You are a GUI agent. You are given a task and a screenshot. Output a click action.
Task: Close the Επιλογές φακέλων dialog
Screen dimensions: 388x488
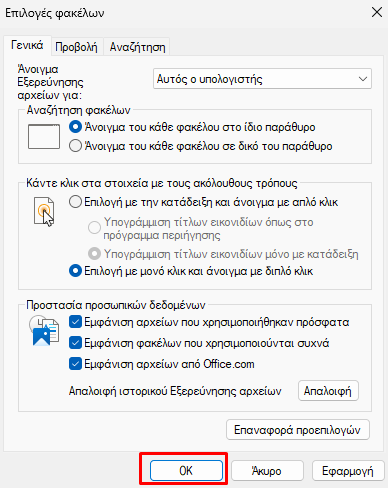tap(377, 13)
